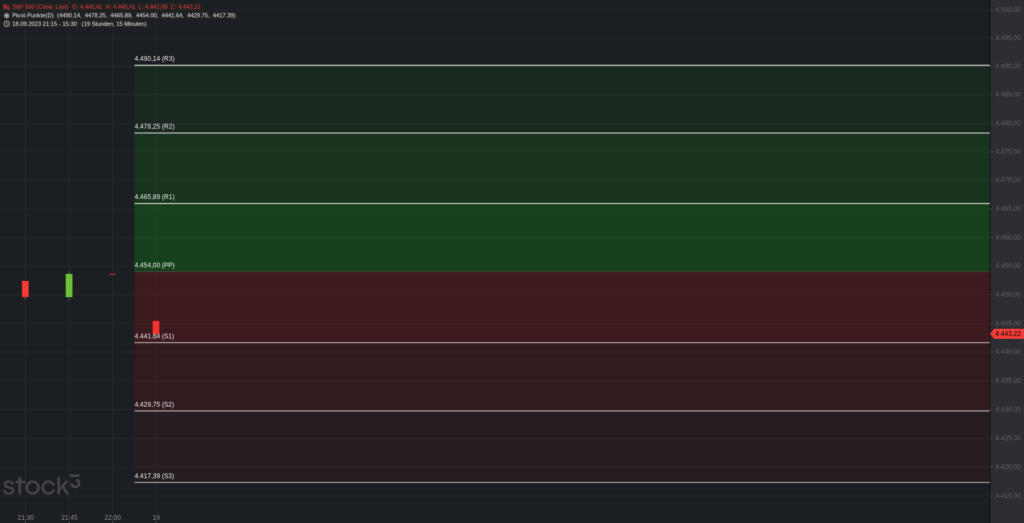This screenshot has height=523, width=1024.
Task: Click the 4.417,39 (S3) support line label
Action: 154,476
